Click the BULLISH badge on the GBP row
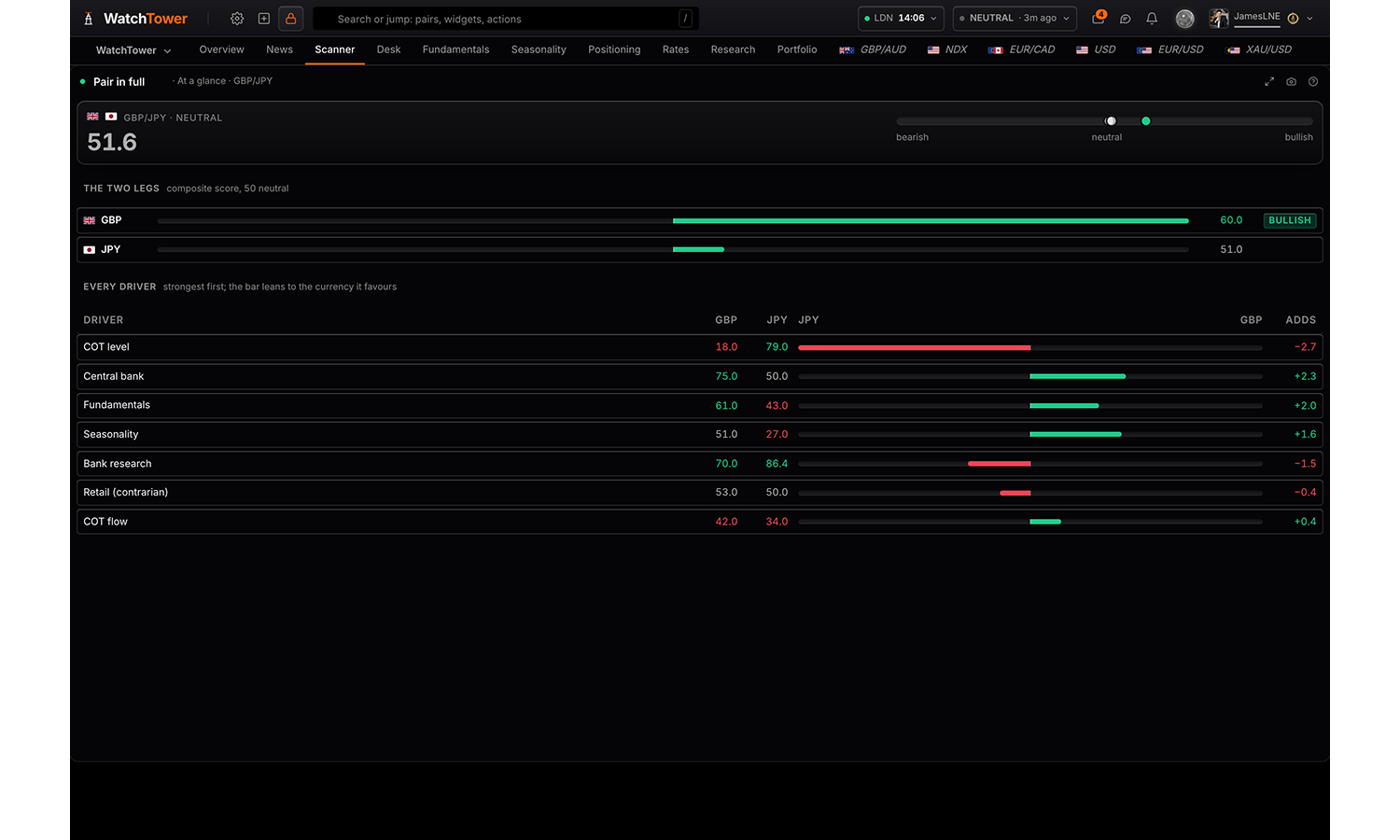Viewport: 1400px width, 840px height. click(1290, 220)
